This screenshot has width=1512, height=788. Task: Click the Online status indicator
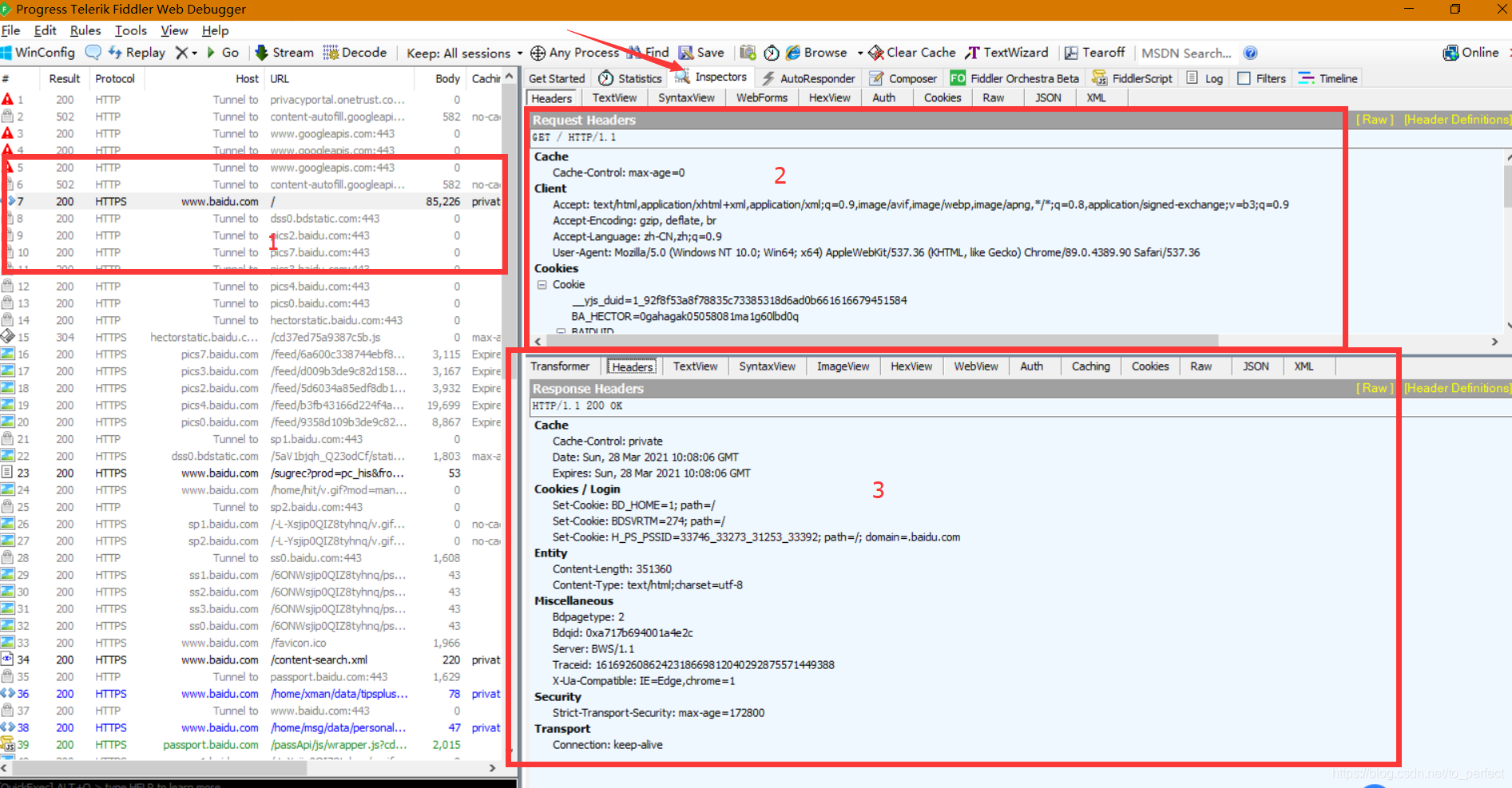[1470, 53]
